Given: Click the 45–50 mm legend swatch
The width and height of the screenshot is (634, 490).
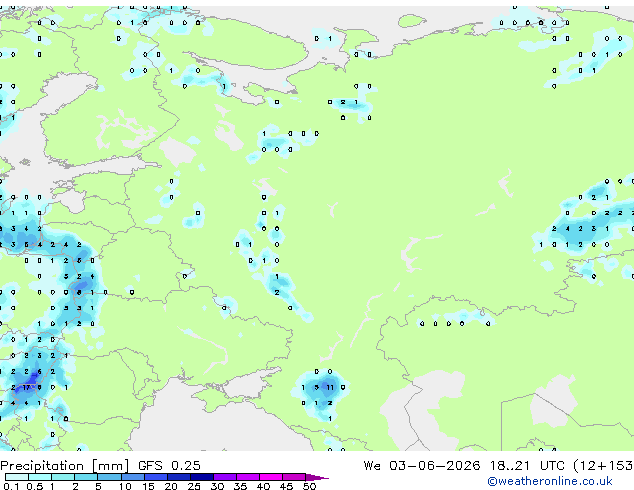Looking at the screenshot, I should click(294, 477).
